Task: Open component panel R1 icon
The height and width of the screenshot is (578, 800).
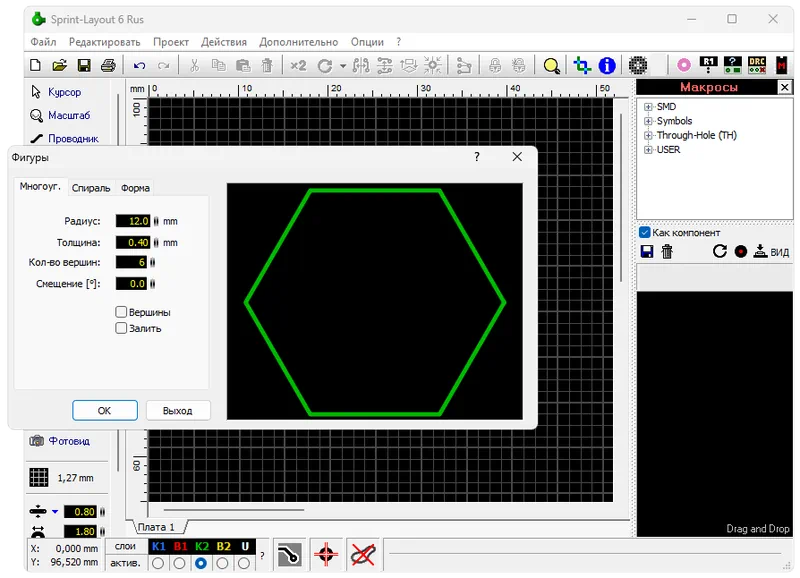Action: tap(708, 64)
